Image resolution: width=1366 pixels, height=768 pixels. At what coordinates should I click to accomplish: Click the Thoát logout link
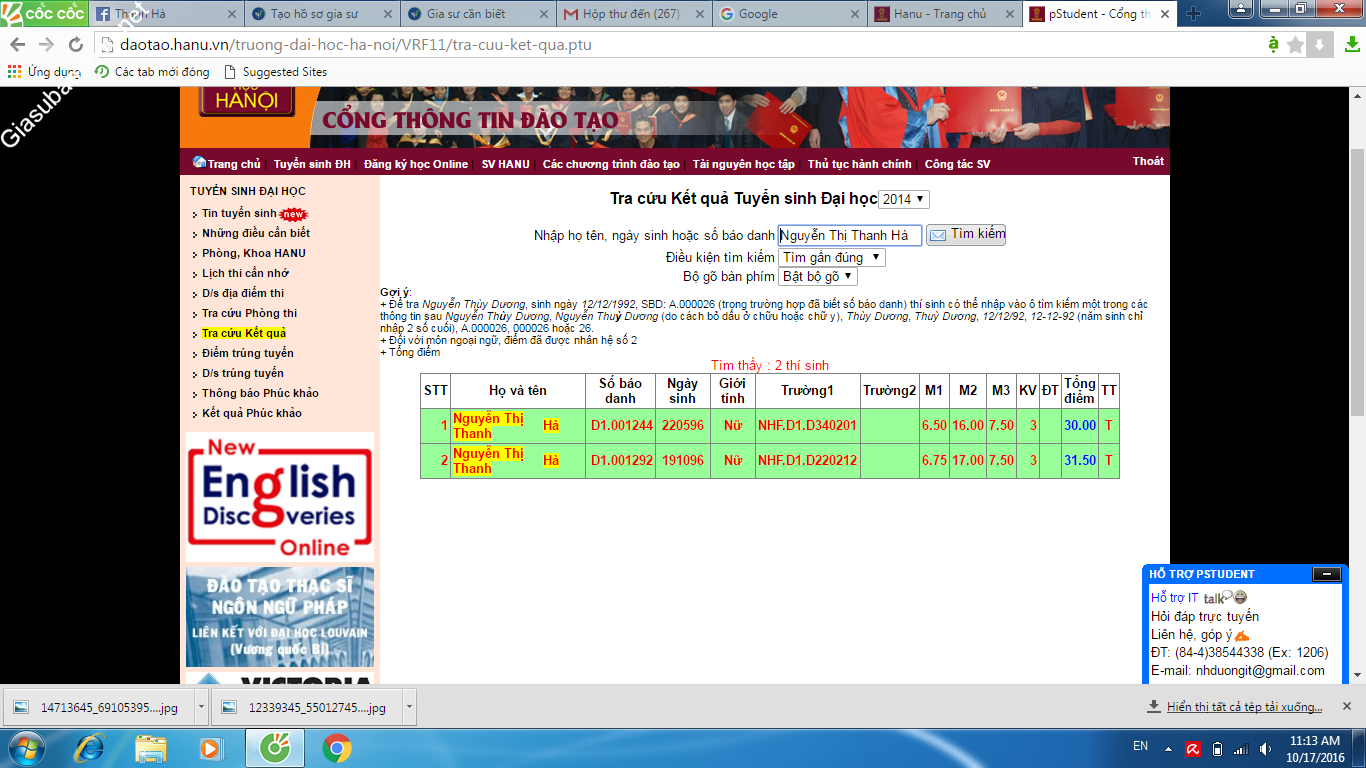click(x=1148, y=161)
